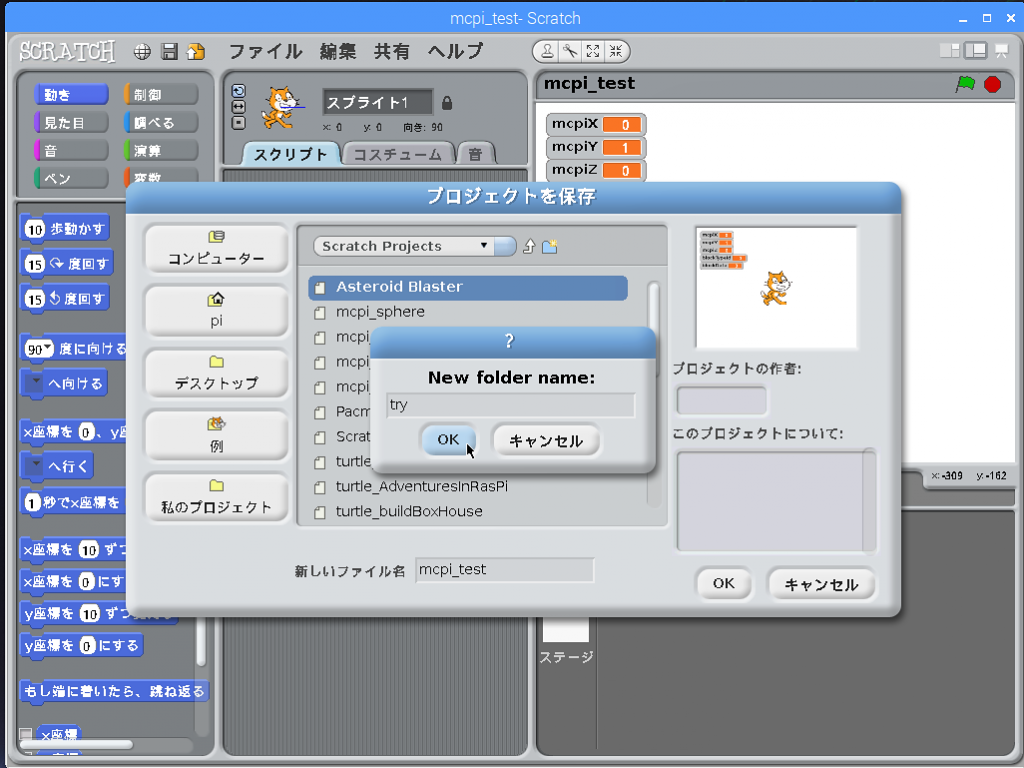1024x768 pixels.
Task: Open the 編集 menu
Action: [338, 51]
